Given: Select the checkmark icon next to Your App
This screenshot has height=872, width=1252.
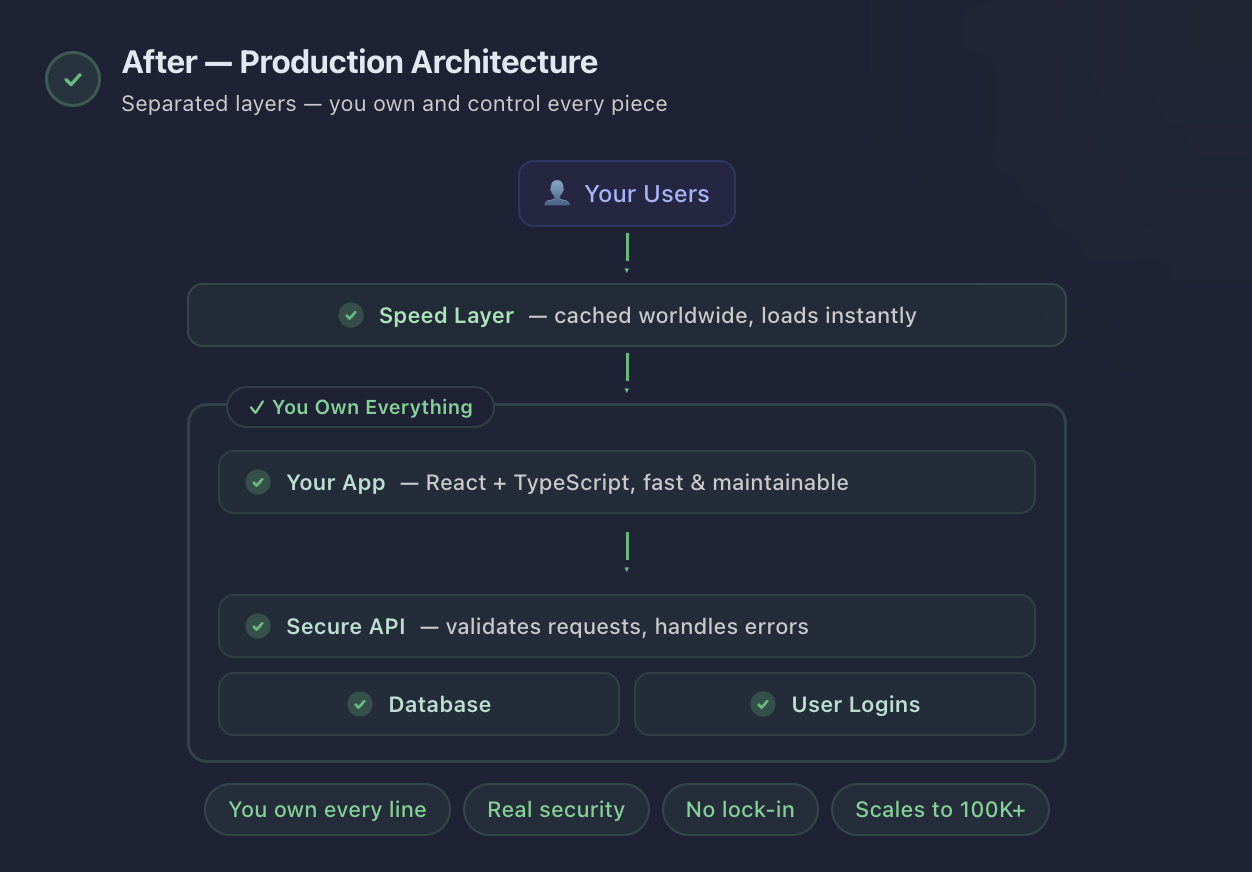Looking at the screenshot, I should pyautogui.click(x=258, y=482).
